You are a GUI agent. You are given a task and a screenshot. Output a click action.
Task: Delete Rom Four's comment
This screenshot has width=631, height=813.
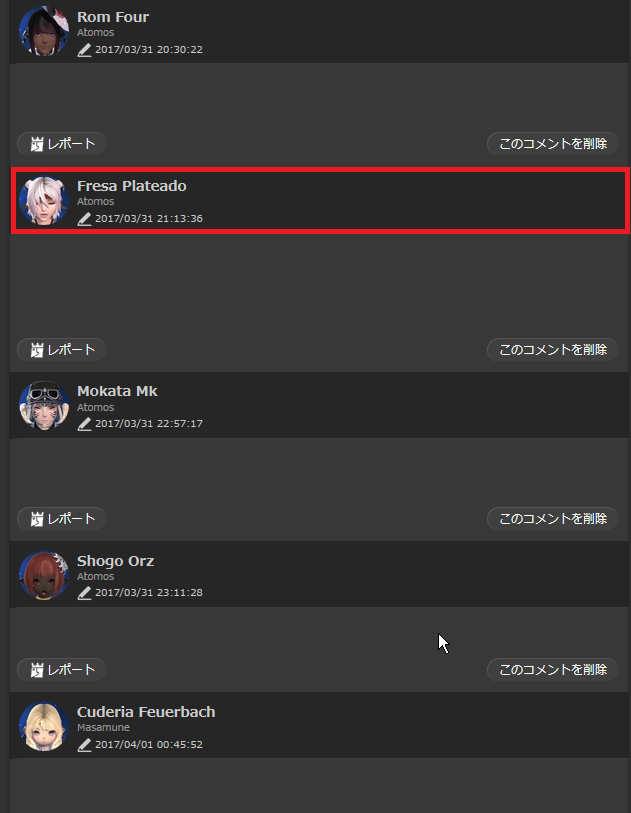click(553, 144)
